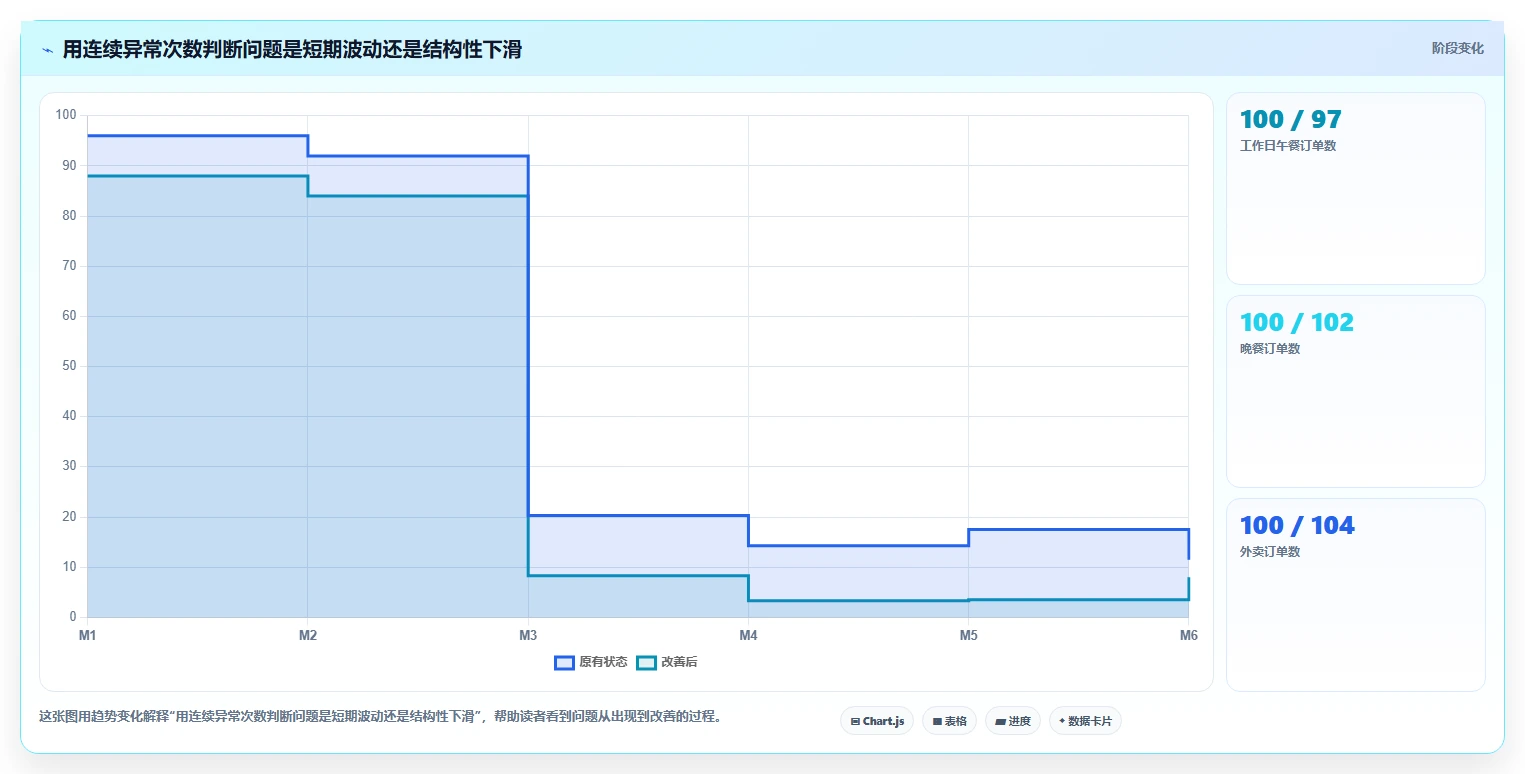Click the M4 axis label
The height and width of the screenshot is (774, 1525).
tap(748, 635)
